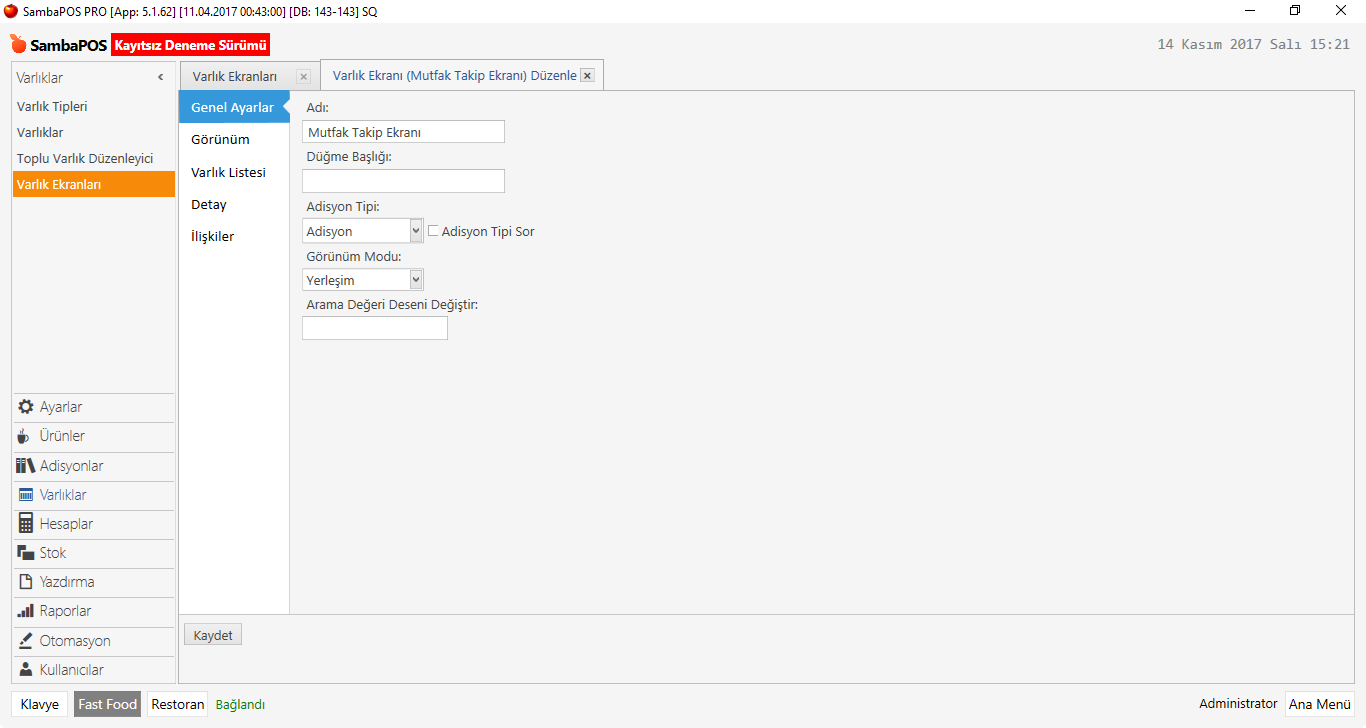Click the Ayarlar gear icon

[26, 407]
